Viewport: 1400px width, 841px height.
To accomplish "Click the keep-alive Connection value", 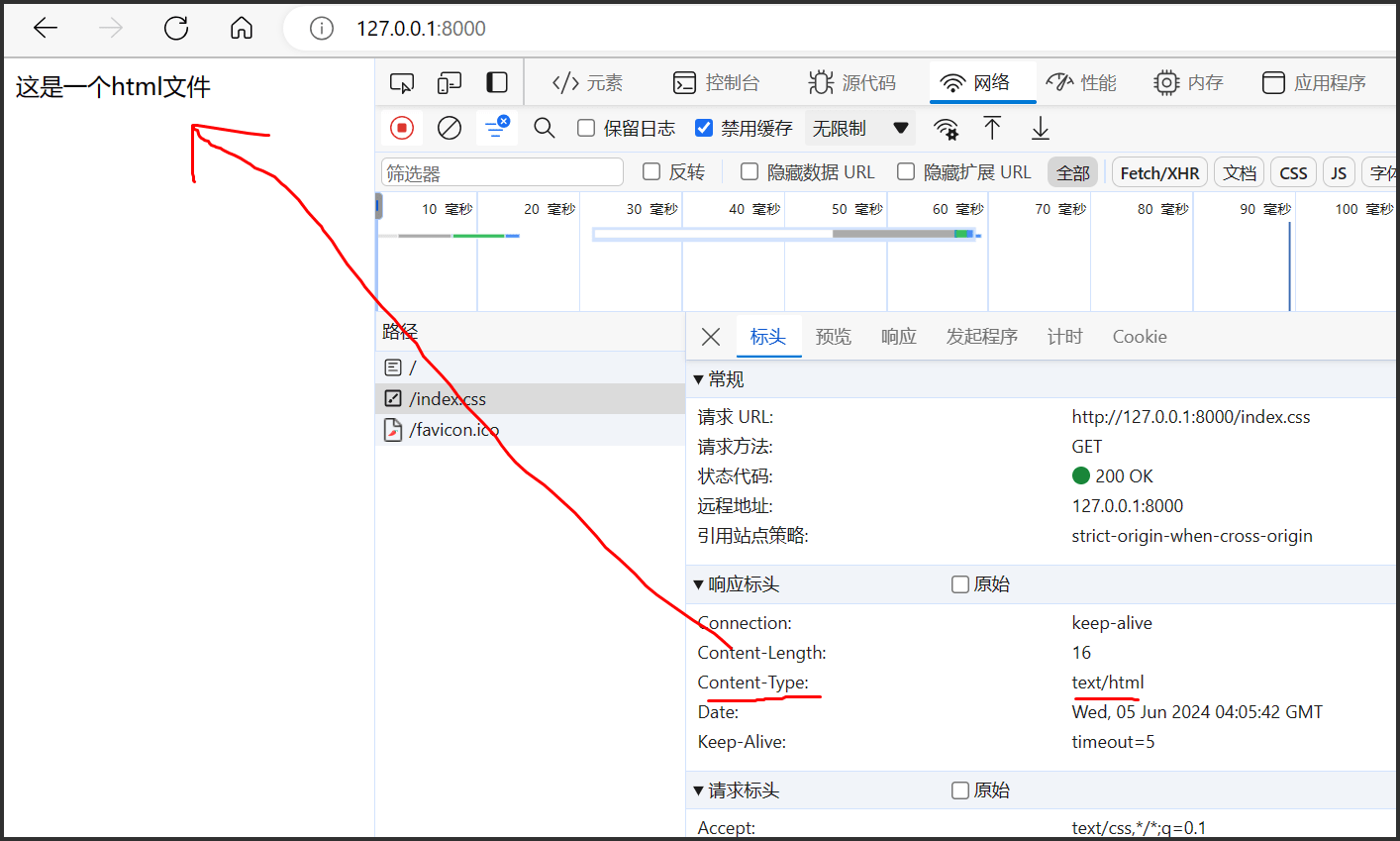I will (1112, 623).
